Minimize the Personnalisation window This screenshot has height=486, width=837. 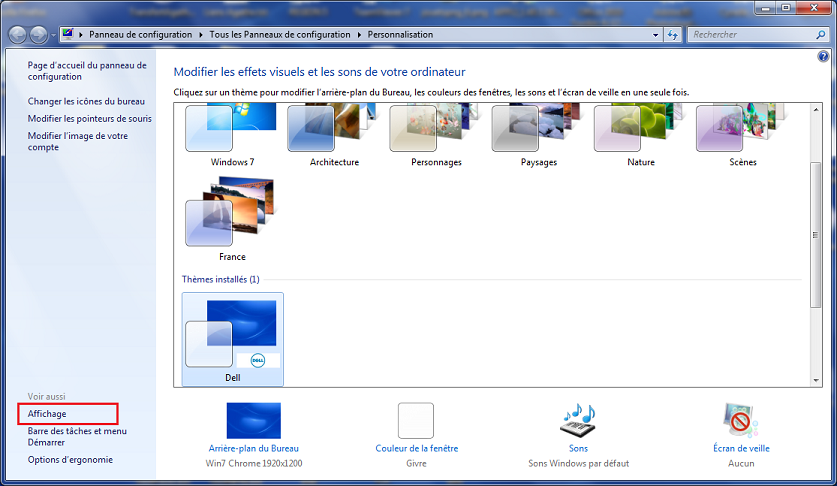766,8
